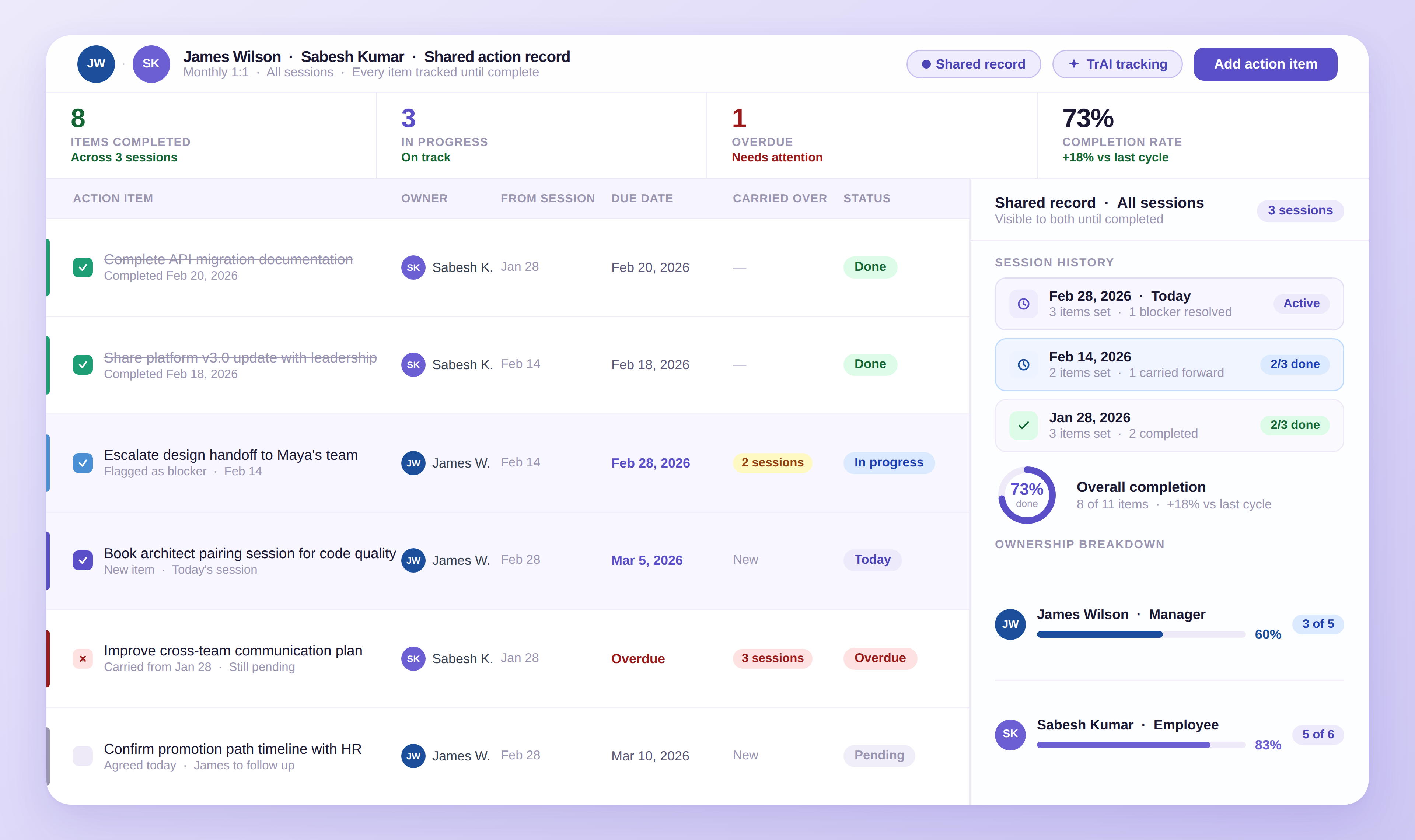1415x840 pixels.
Task: Click James W.'s avatar on the promotion item
Action: coord(413,755)
